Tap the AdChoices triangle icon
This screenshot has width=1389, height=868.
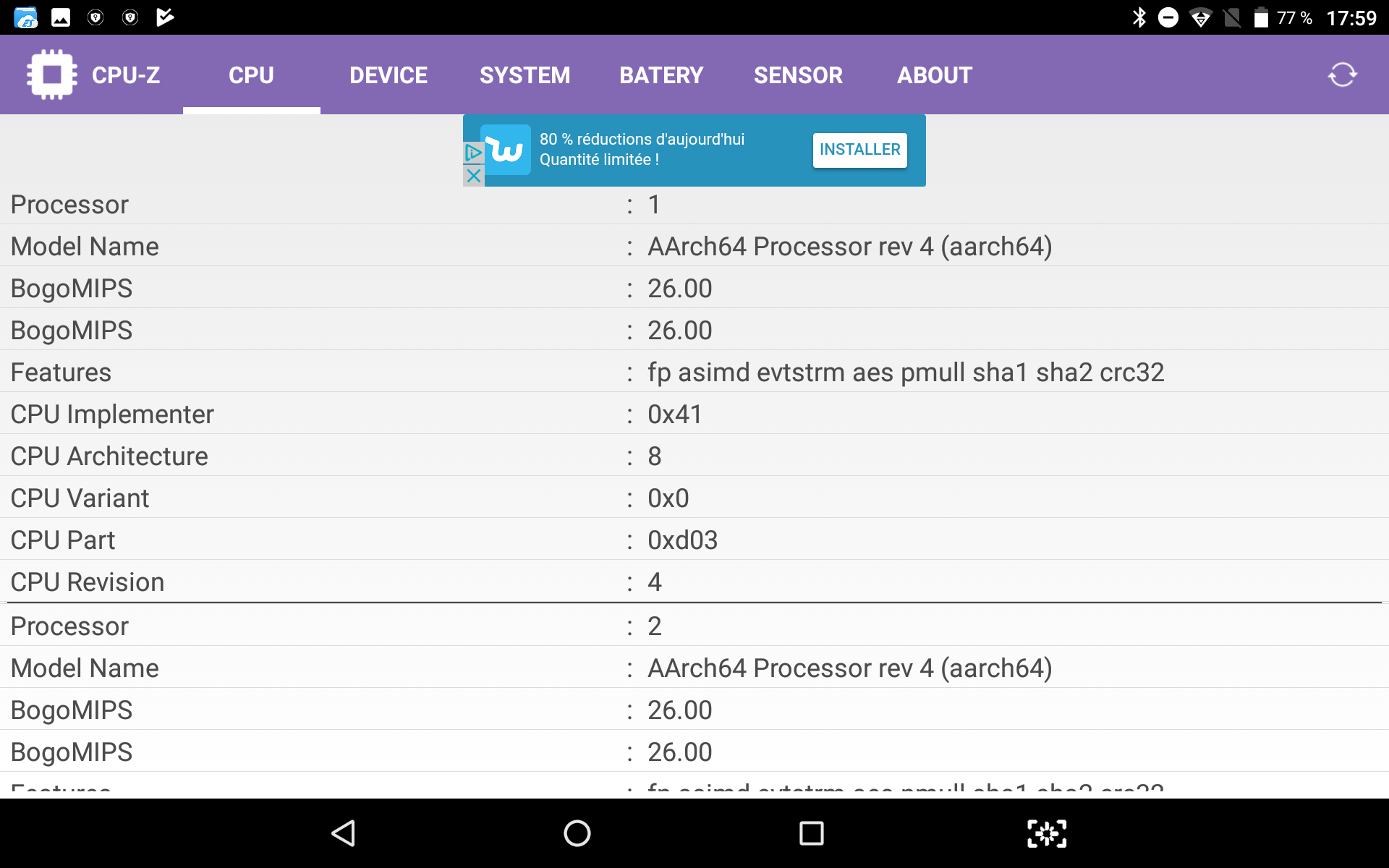[x=474, y=153]
